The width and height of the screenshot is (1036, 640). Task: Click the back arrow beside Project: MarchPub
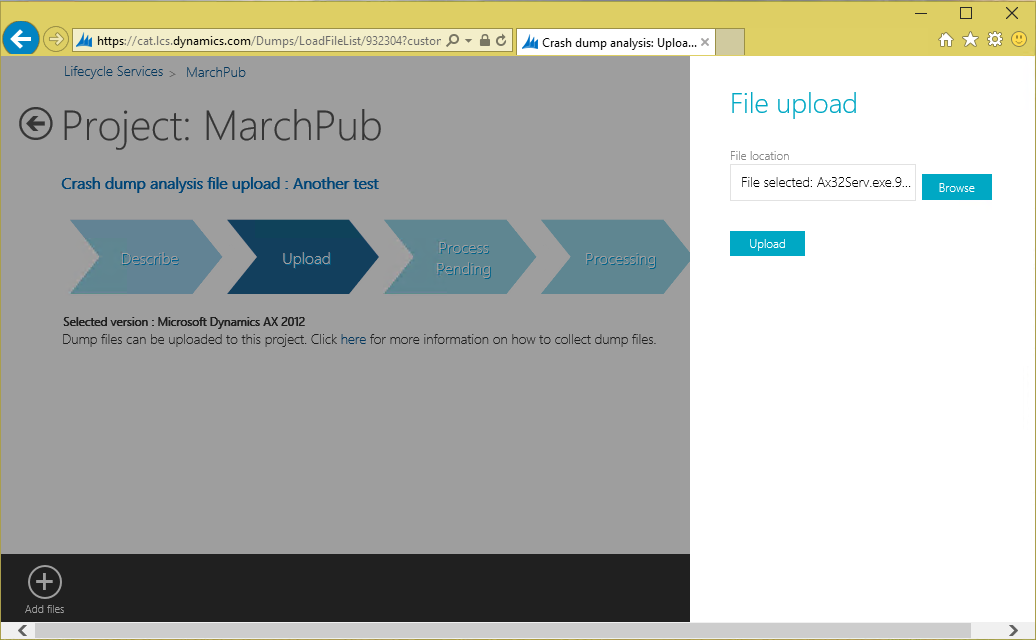[x=35, y=125]
